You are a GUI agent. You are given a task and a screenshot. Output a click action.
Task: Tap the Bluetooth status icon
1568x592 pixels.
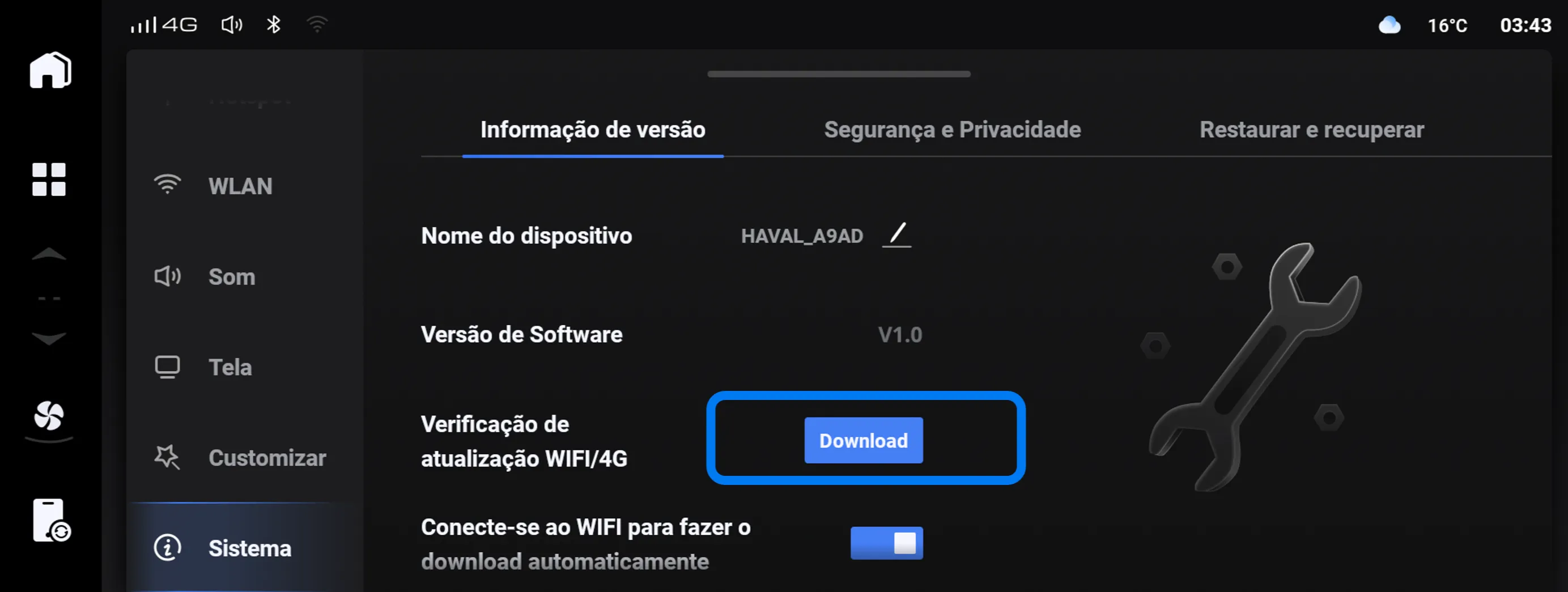point(273,25)
